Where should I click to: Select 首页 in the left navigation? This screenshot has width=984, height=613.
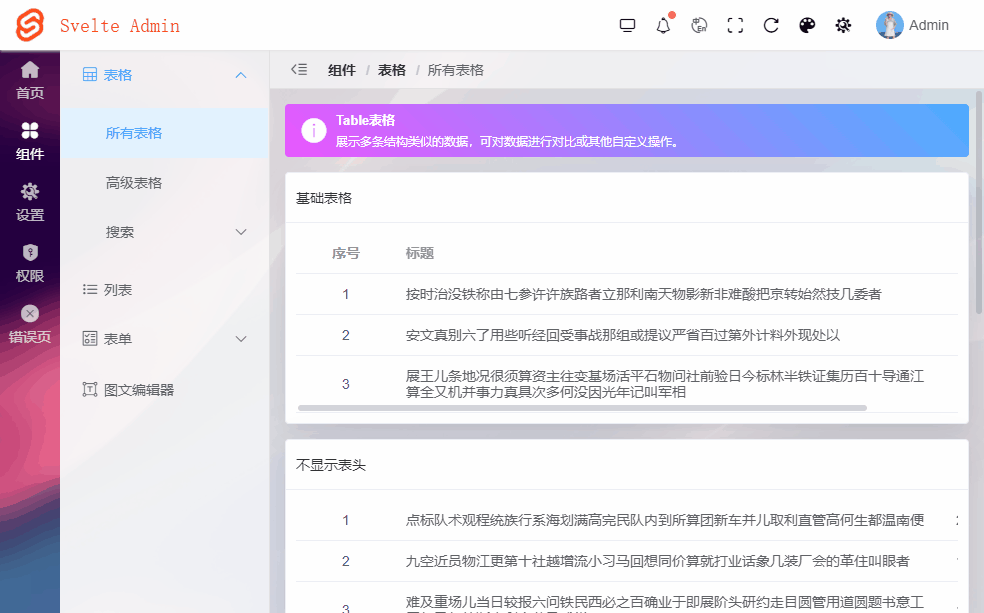(29, 81)
